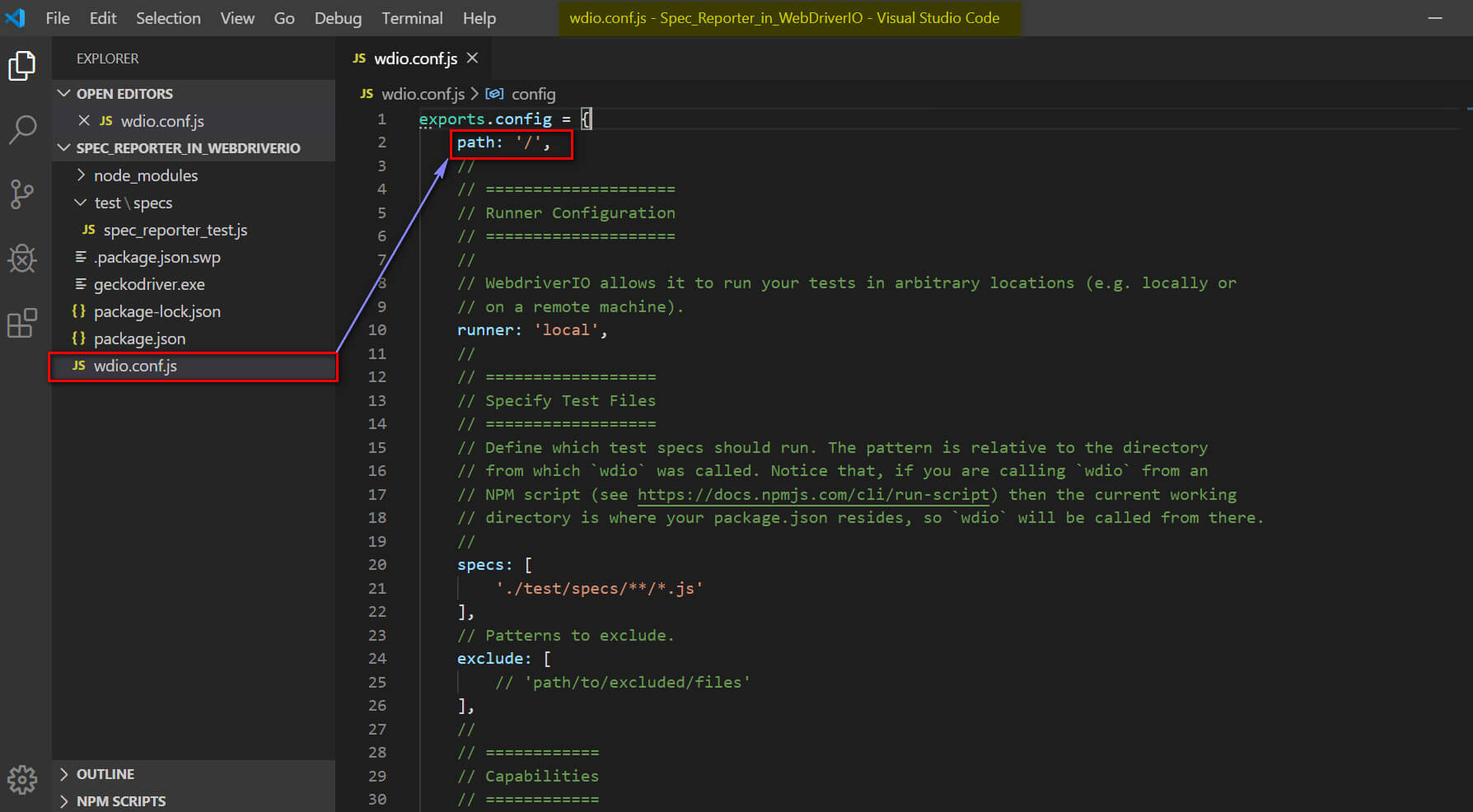Image resolution: width=1473 pixels, height=812 pixels.
Task: Click config in the breadcrumb path
Action: [533, 94]
